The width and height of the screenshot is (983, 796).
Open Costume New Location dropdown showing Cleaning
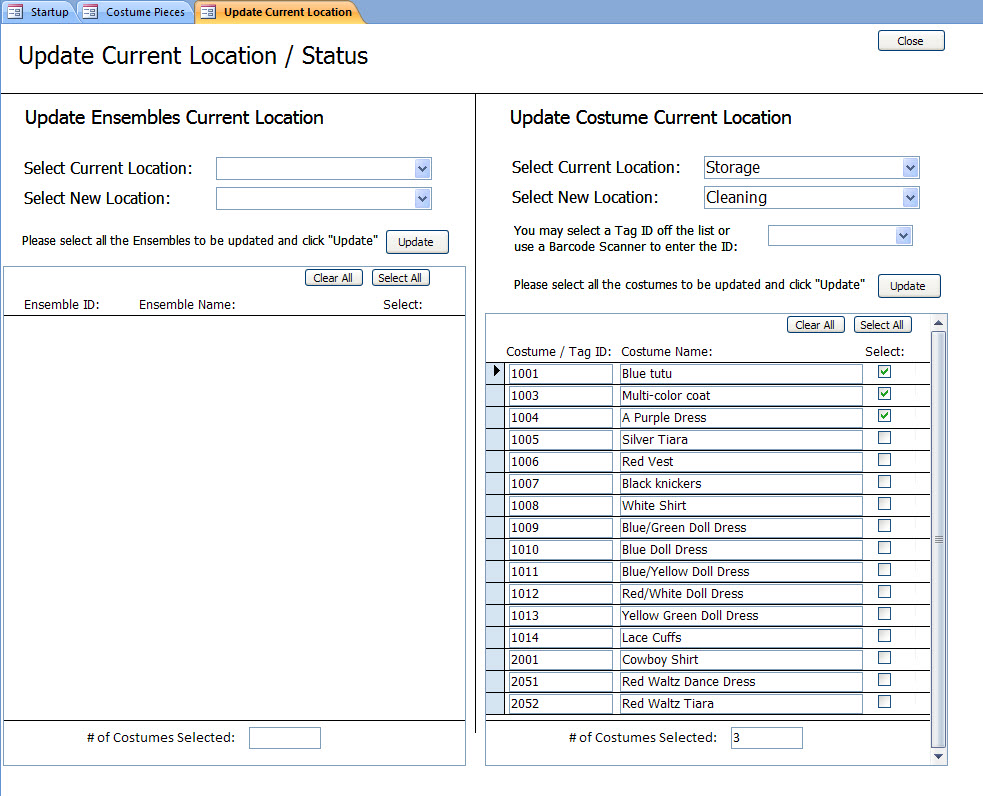click(910, 197)
